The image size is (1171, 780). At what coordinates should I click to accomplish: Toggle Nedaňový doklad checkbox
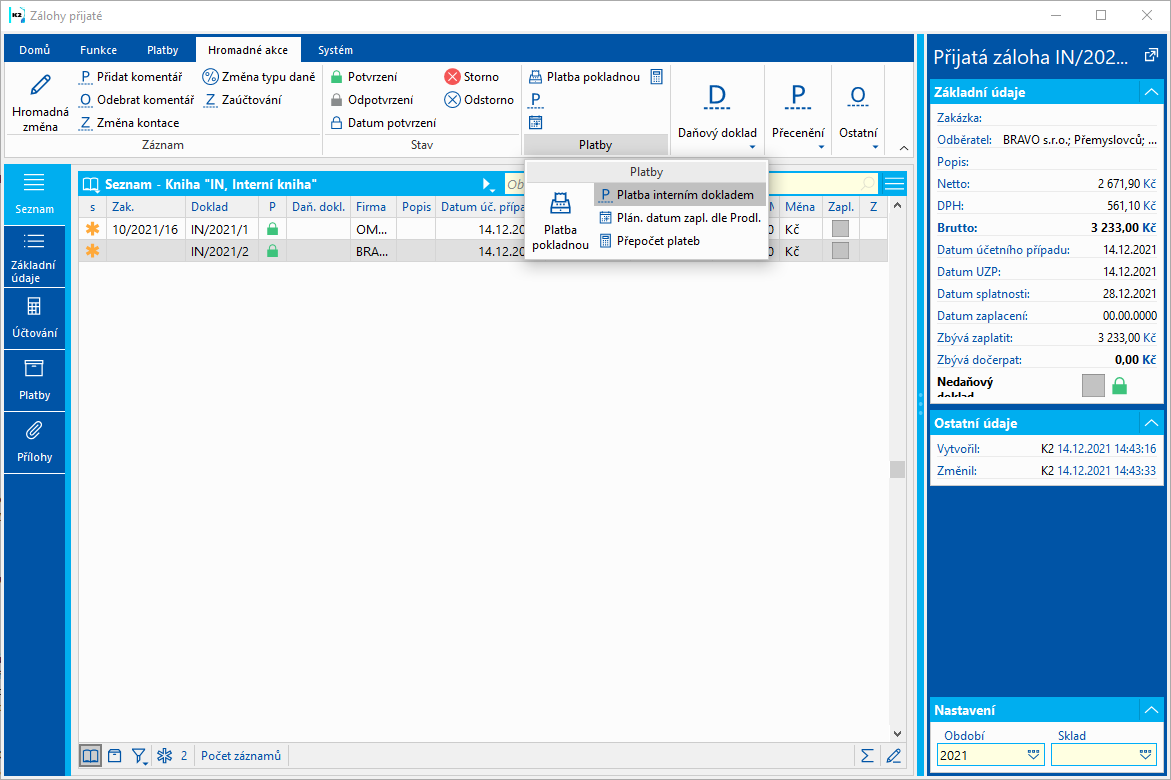(x=1093, y=386)
